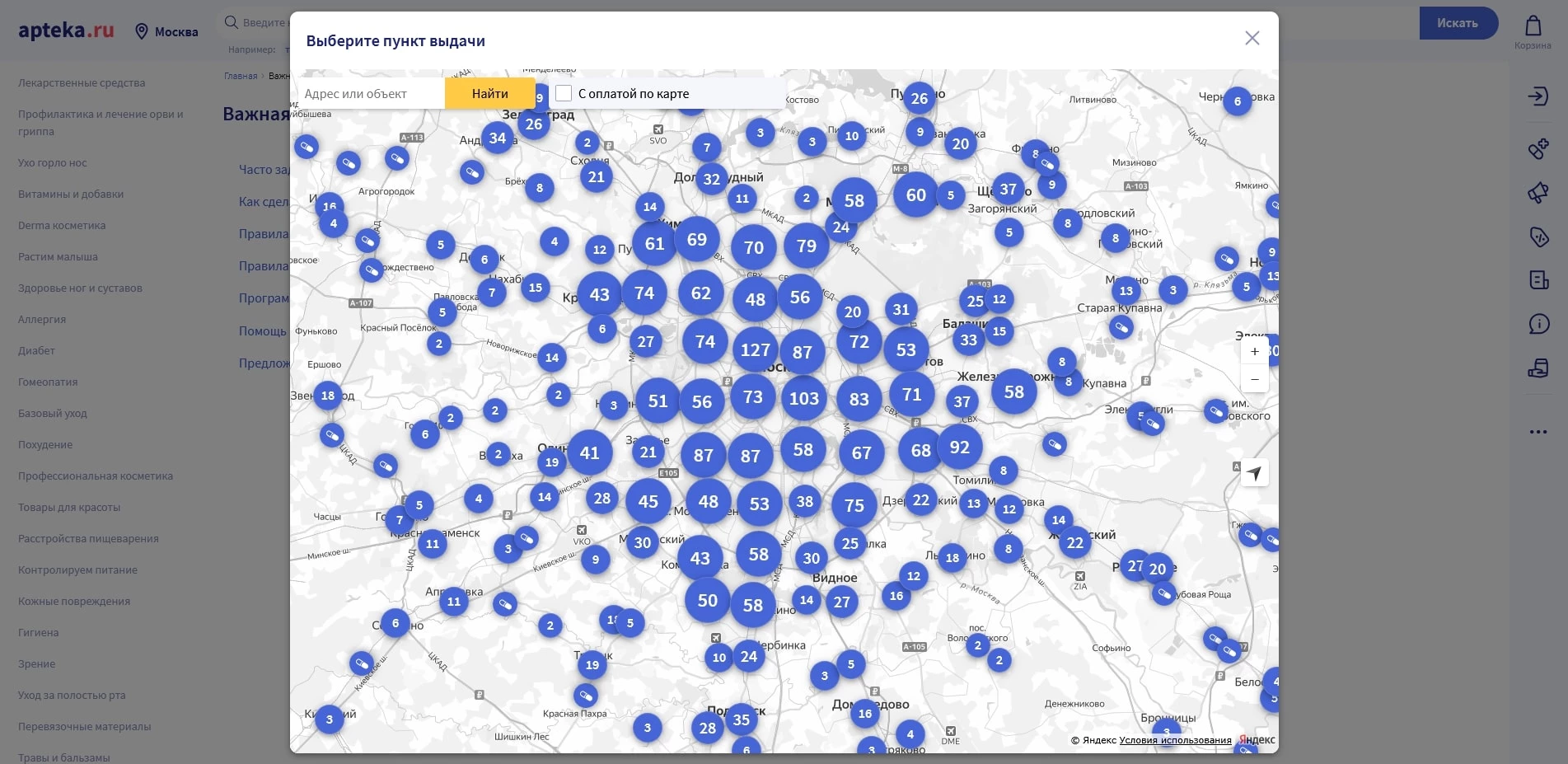Open the Условия использования link
Image resolution: width=1568 pixels, height=764 pixels.
[x=1175, y=740]
